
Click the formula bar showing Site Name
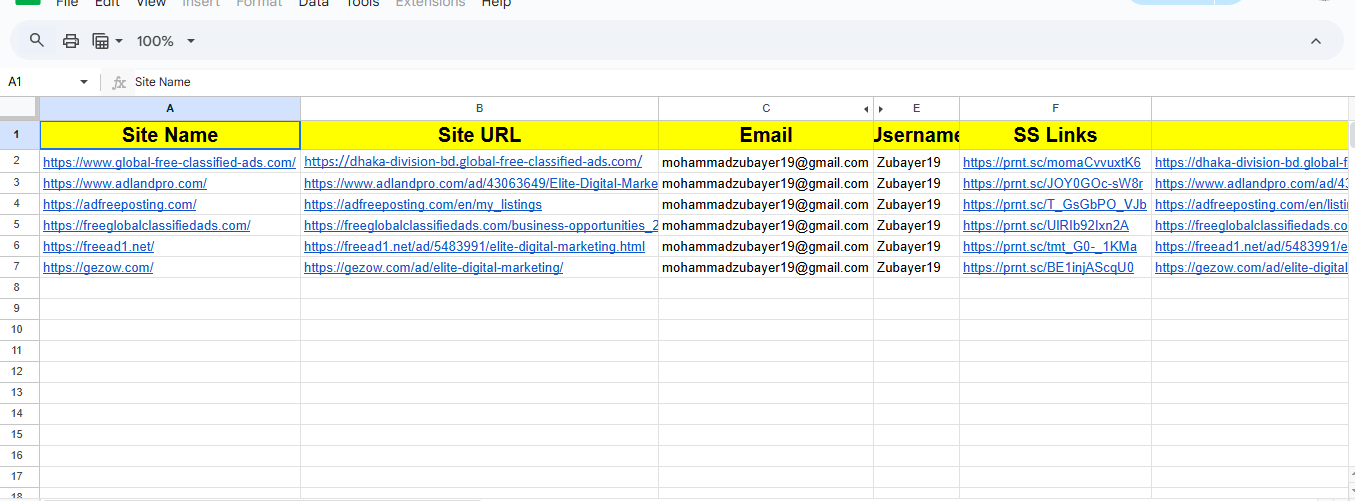(600, 82)
